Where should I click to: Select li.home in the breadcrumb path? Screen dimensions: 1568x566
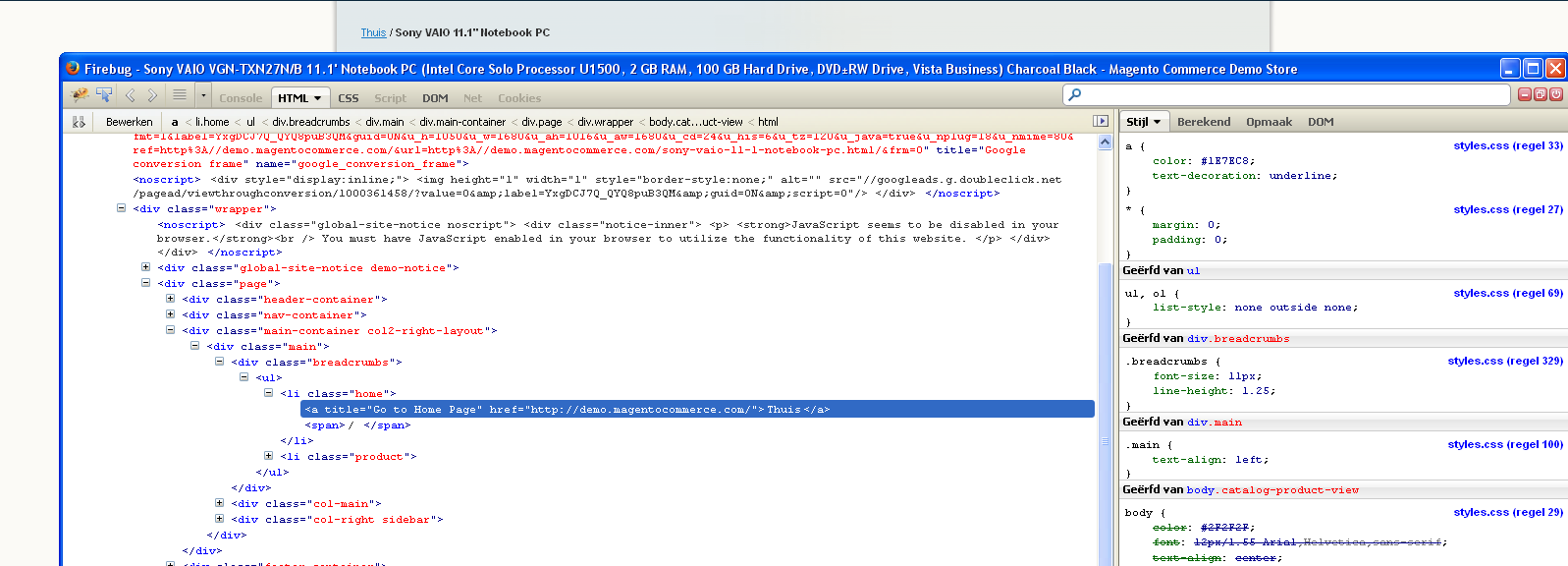(x=212, y=122)
